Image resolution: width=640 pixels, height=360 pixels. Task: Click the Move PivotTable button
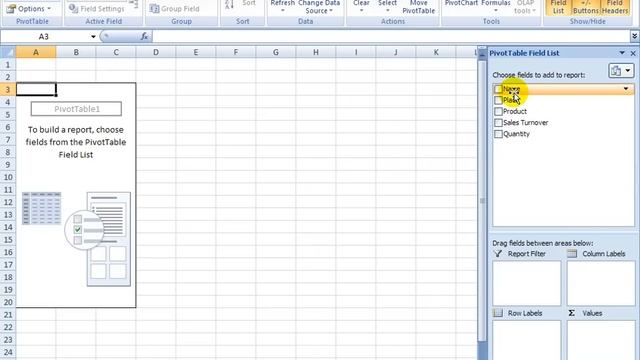click(418, 7)
